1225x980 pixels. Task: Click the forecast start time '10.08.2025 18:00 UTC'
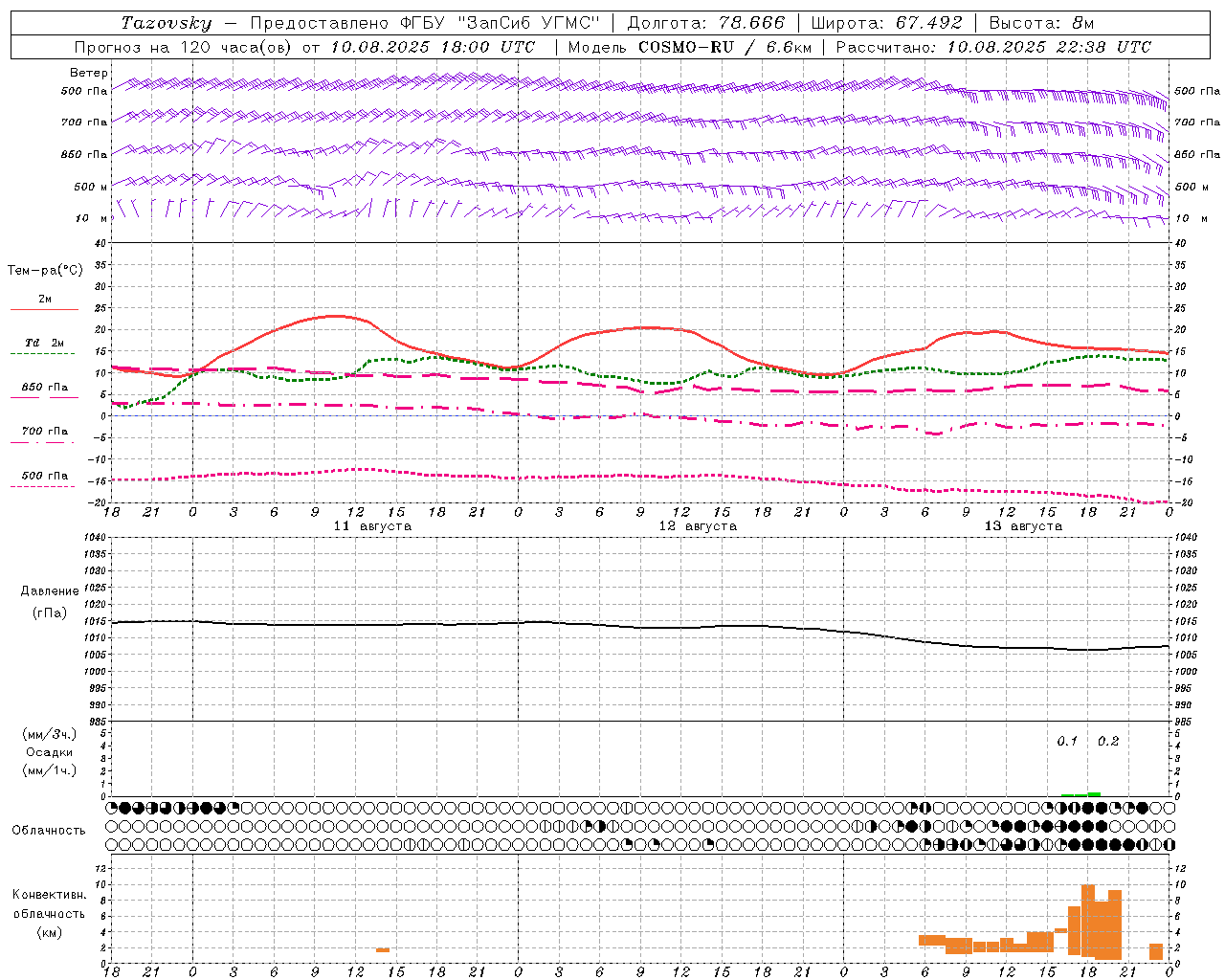[x=433, y=47]
